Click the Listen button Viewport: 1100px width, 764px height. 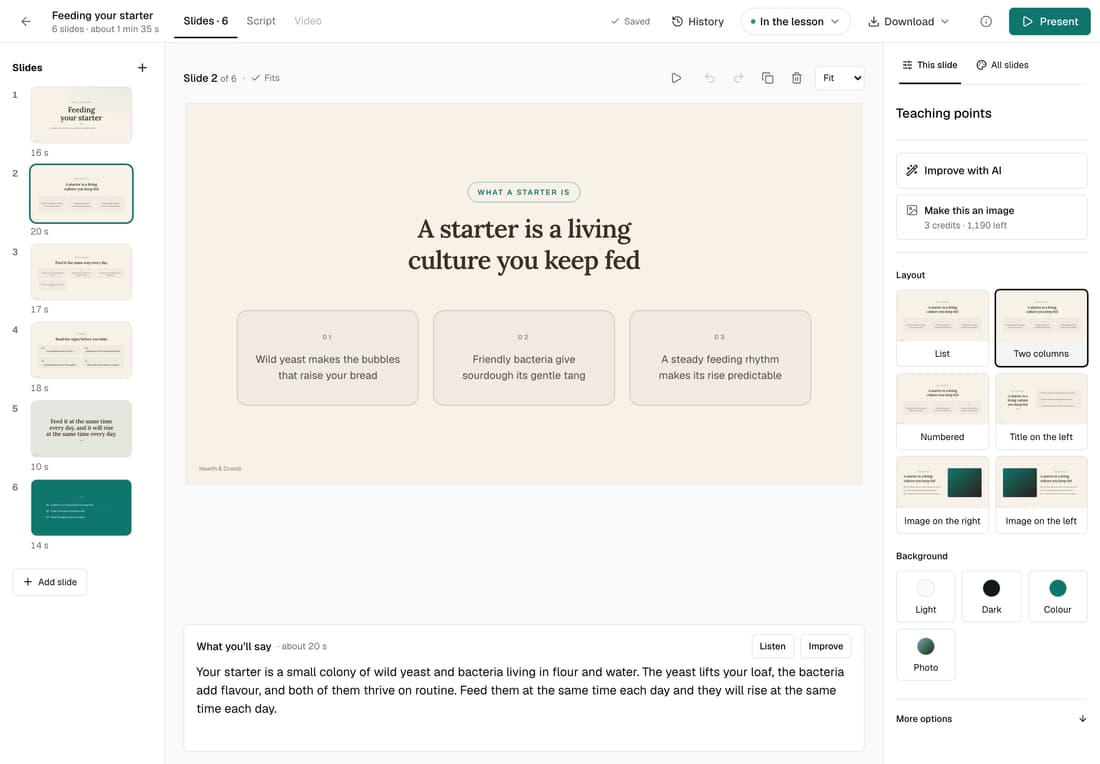tap(772, 646)
